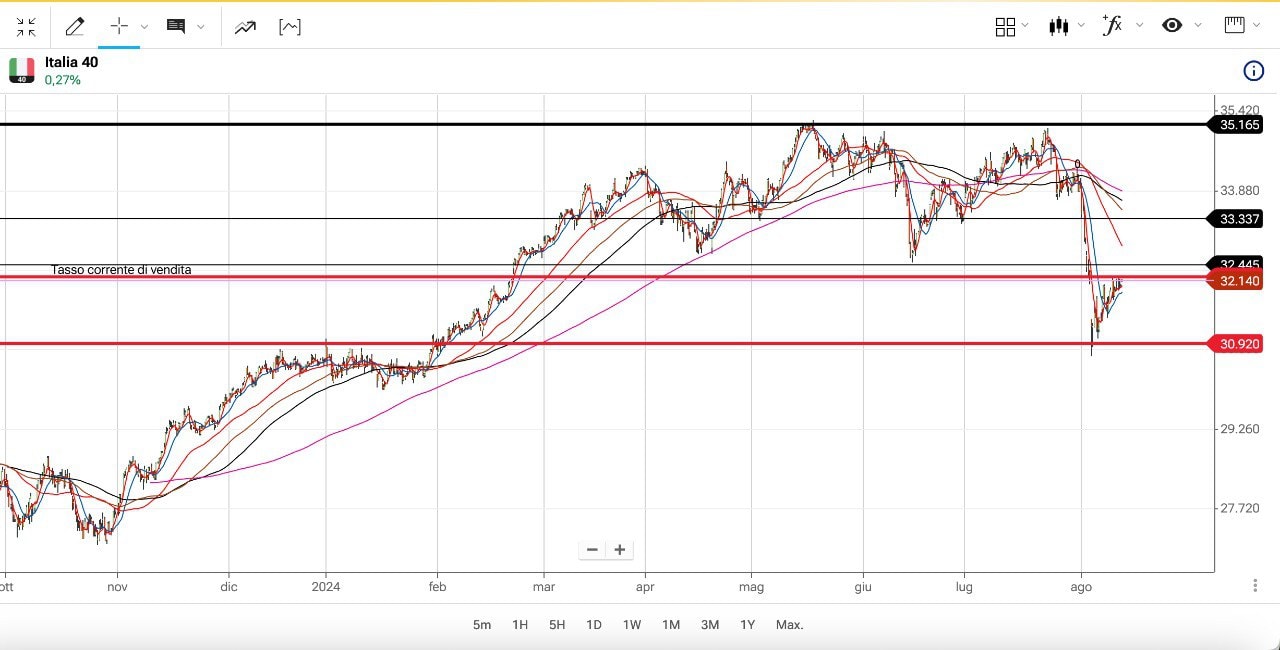Zoom in with the plus button

coord(620,550)
